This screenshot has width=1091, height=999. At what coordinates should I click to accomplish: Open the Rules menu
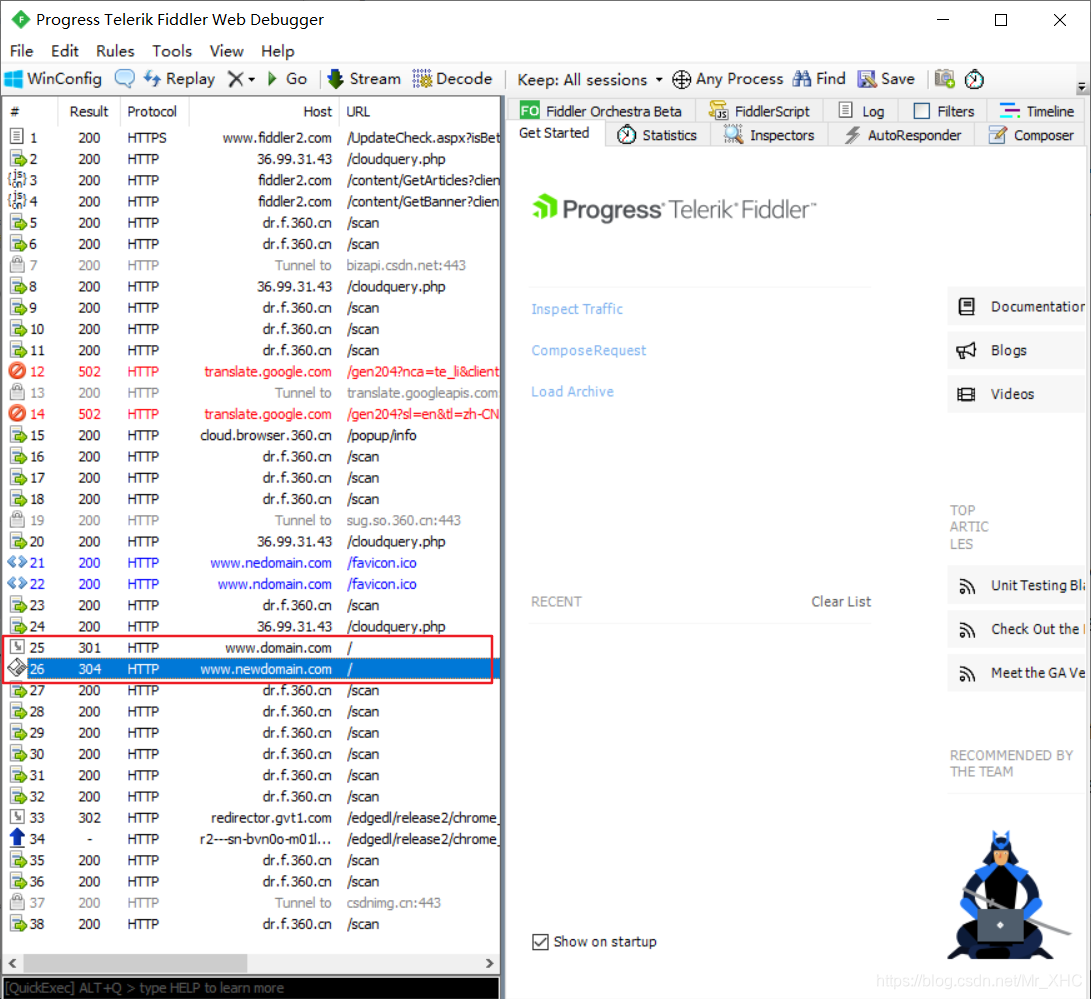(x=115, y=51)
